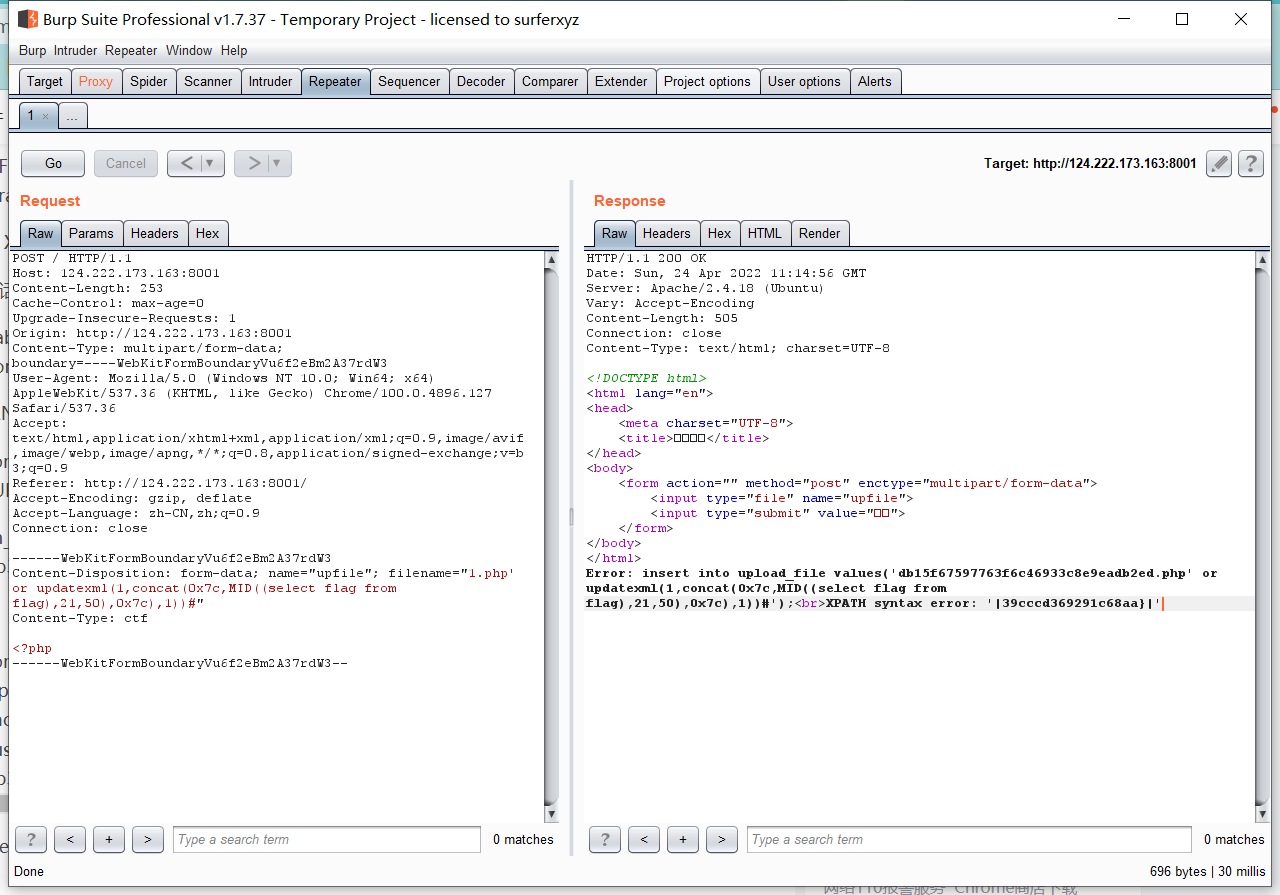The image size is (1280, 895).
Task: Click response search next match button
Action: point(722,839)
